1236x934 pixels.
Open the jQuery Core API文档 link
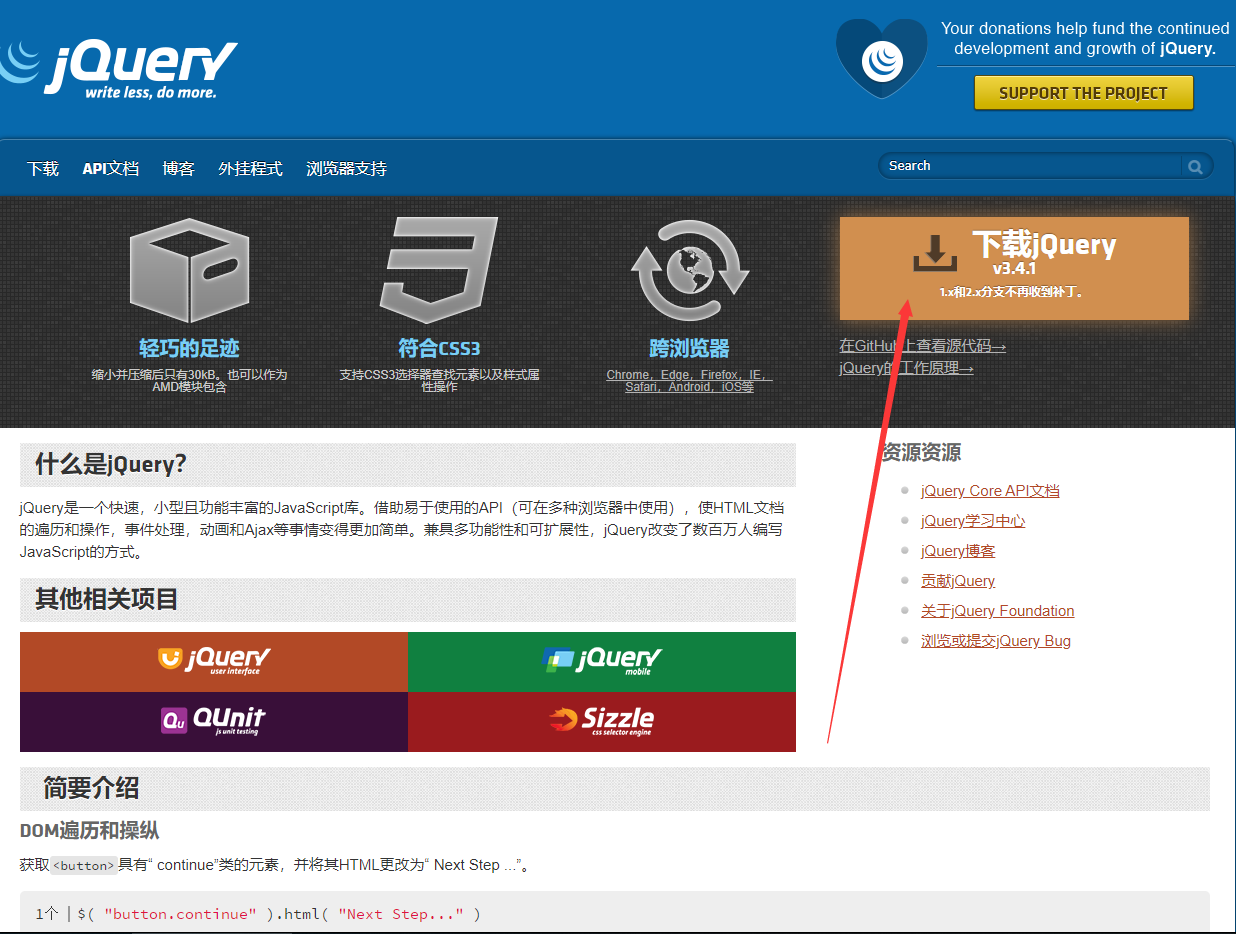(x=990, y=491)
